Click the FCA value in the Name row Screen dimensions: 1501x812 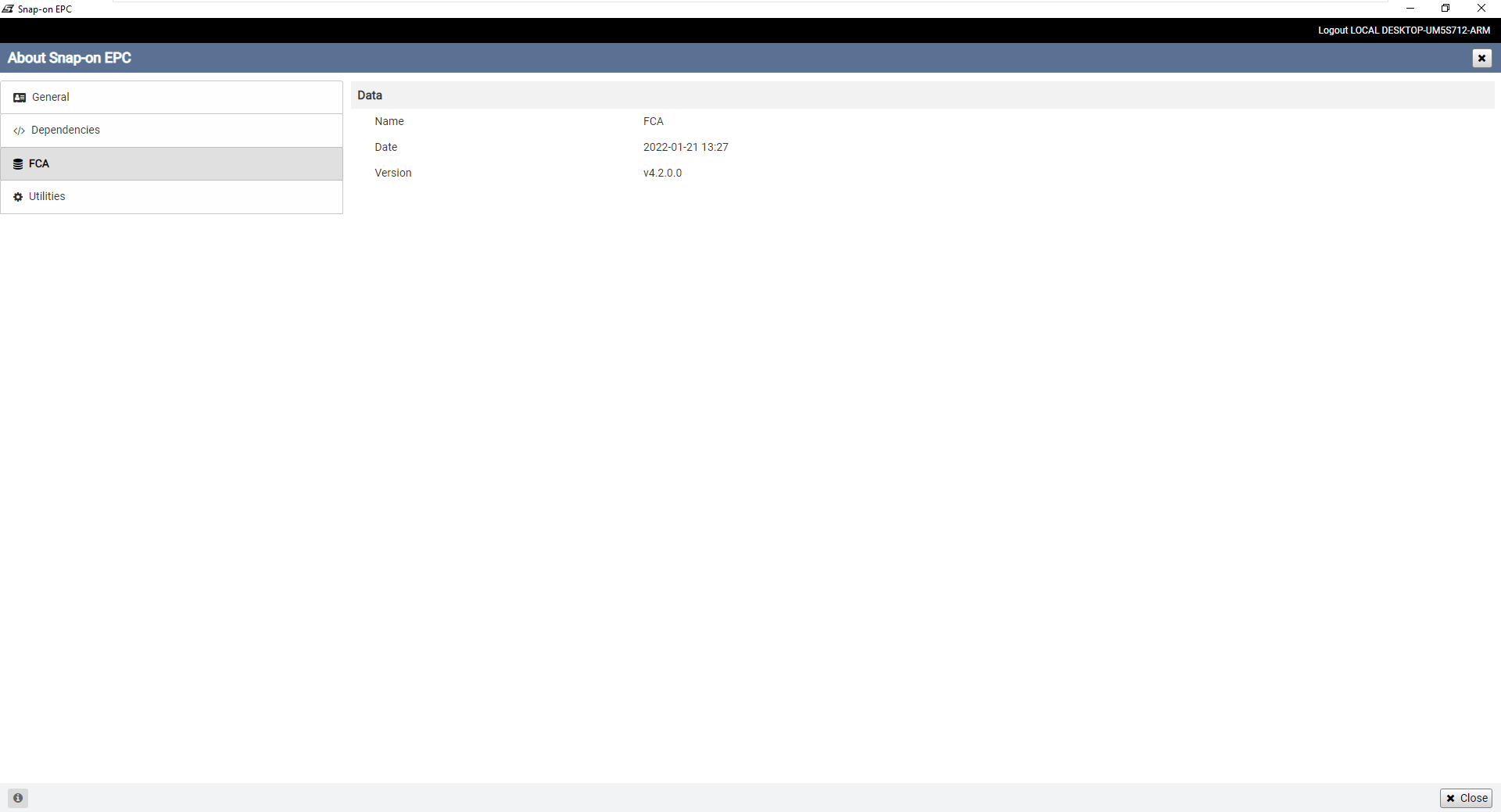653,121
